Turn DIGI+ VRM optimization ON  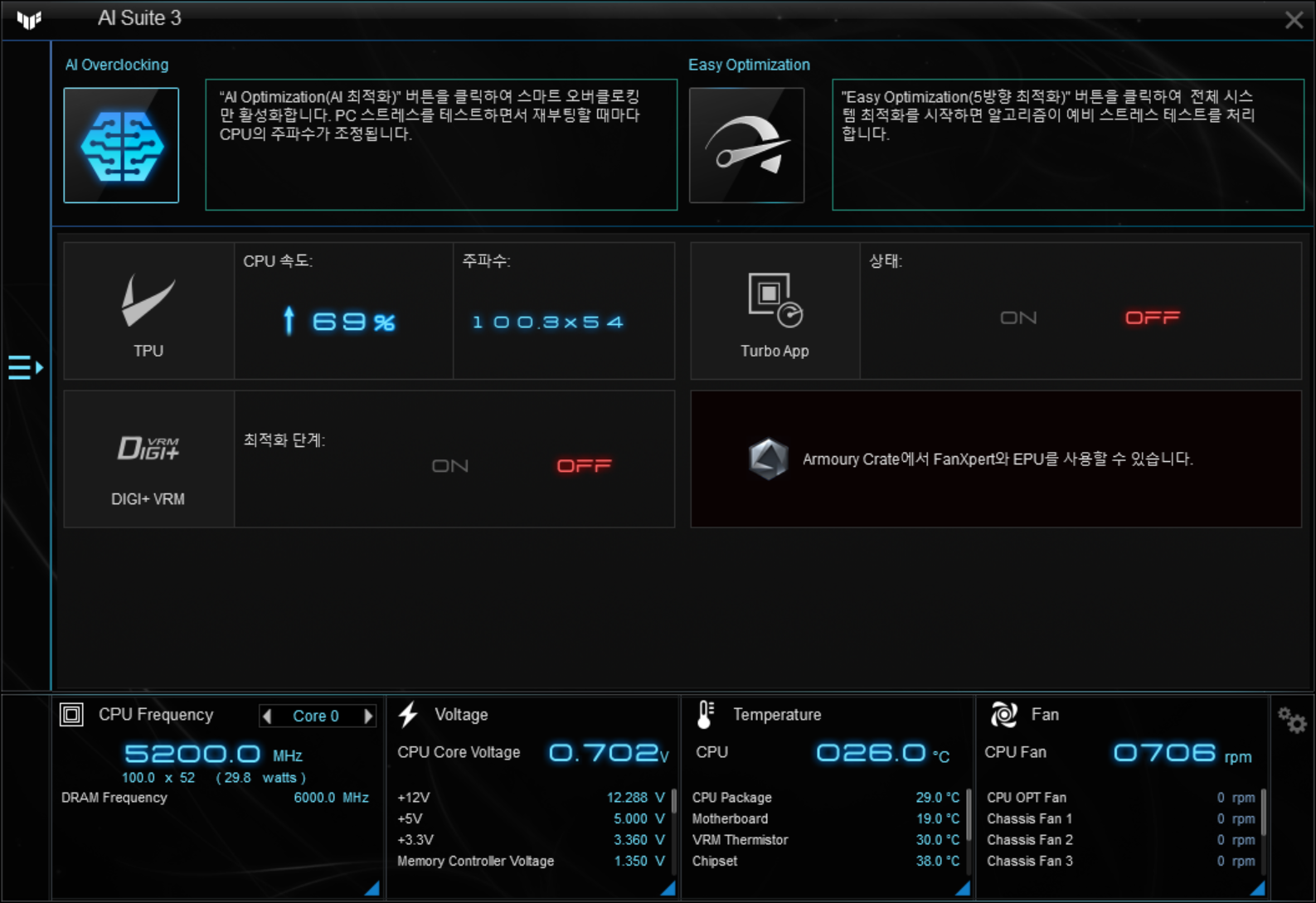pos(450,466)
